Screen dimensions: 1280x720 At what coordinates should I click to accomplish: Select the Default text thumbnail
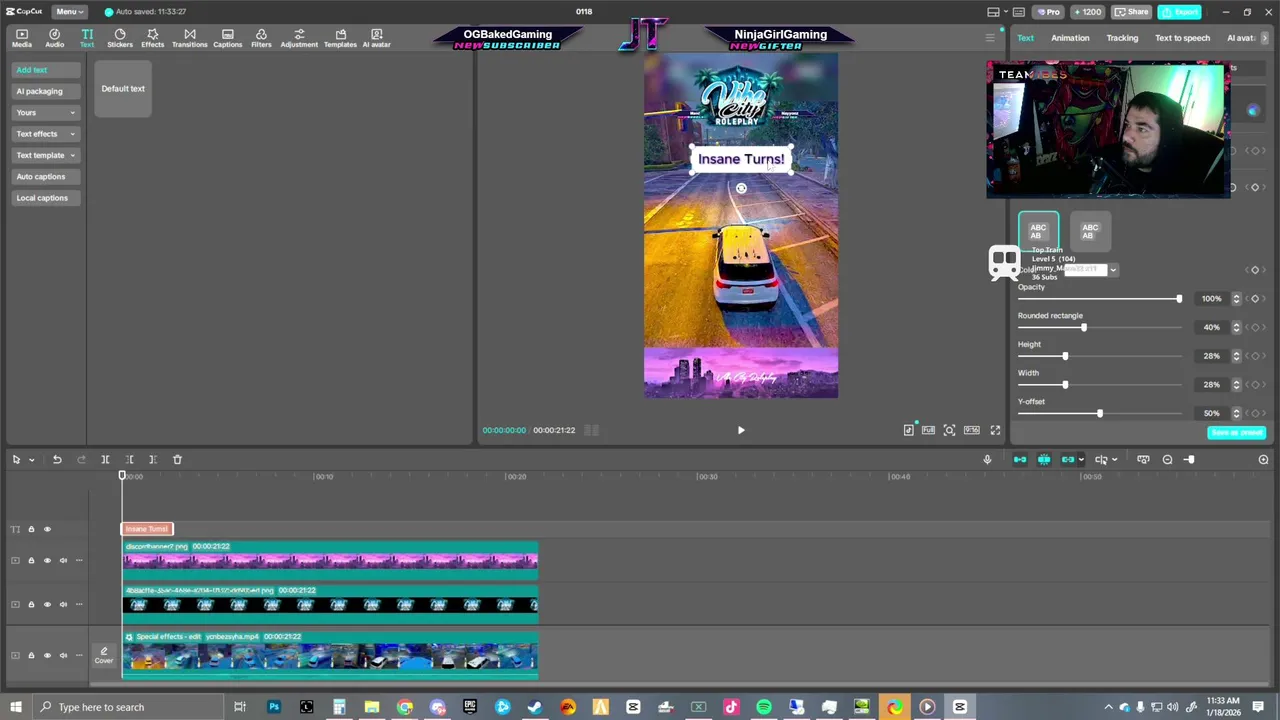[x=123, y=89]
